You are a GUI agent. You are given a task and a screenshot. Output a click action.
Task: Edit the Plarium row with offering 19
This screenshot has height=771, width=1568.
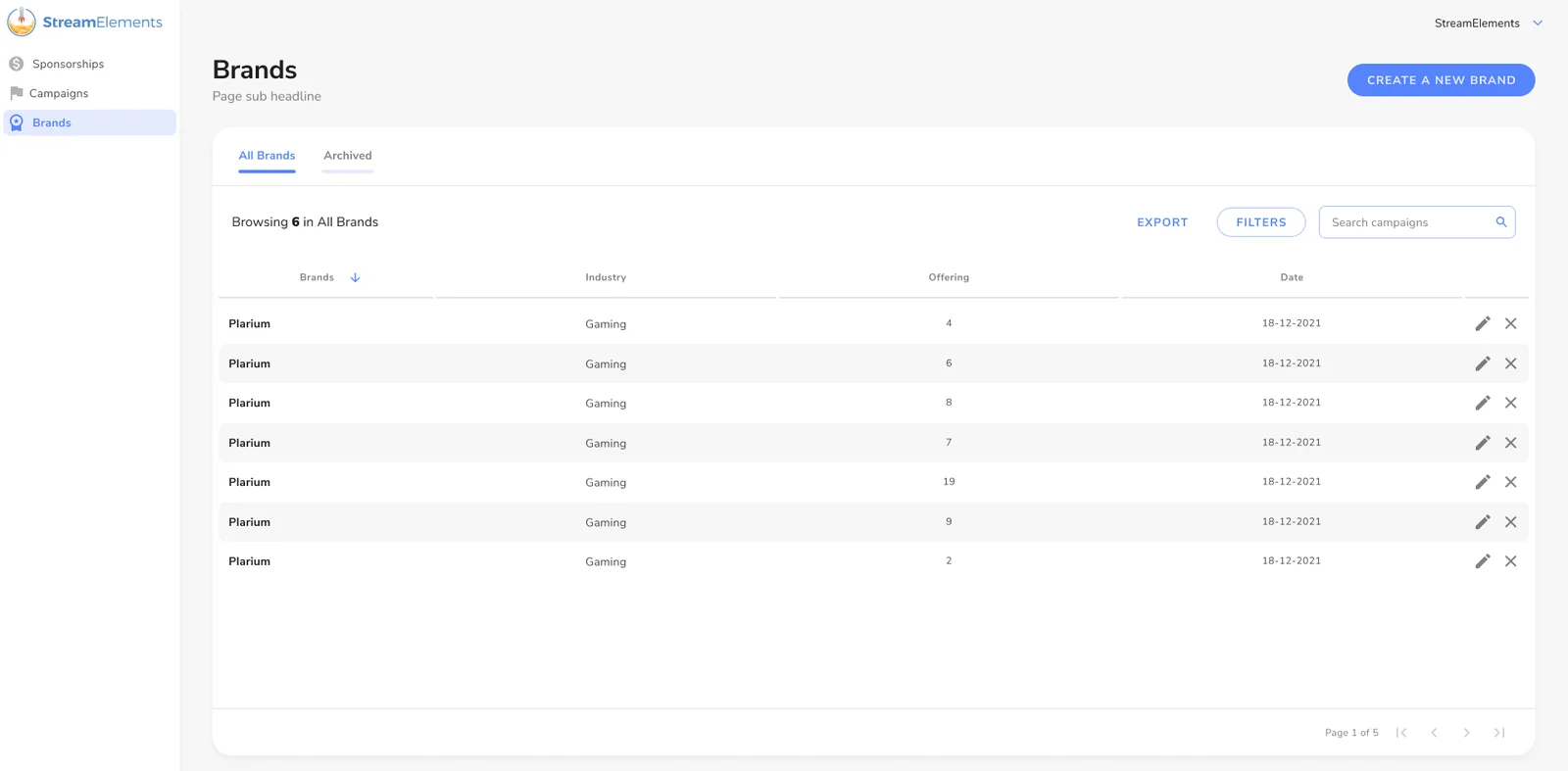pos(1483,482)
